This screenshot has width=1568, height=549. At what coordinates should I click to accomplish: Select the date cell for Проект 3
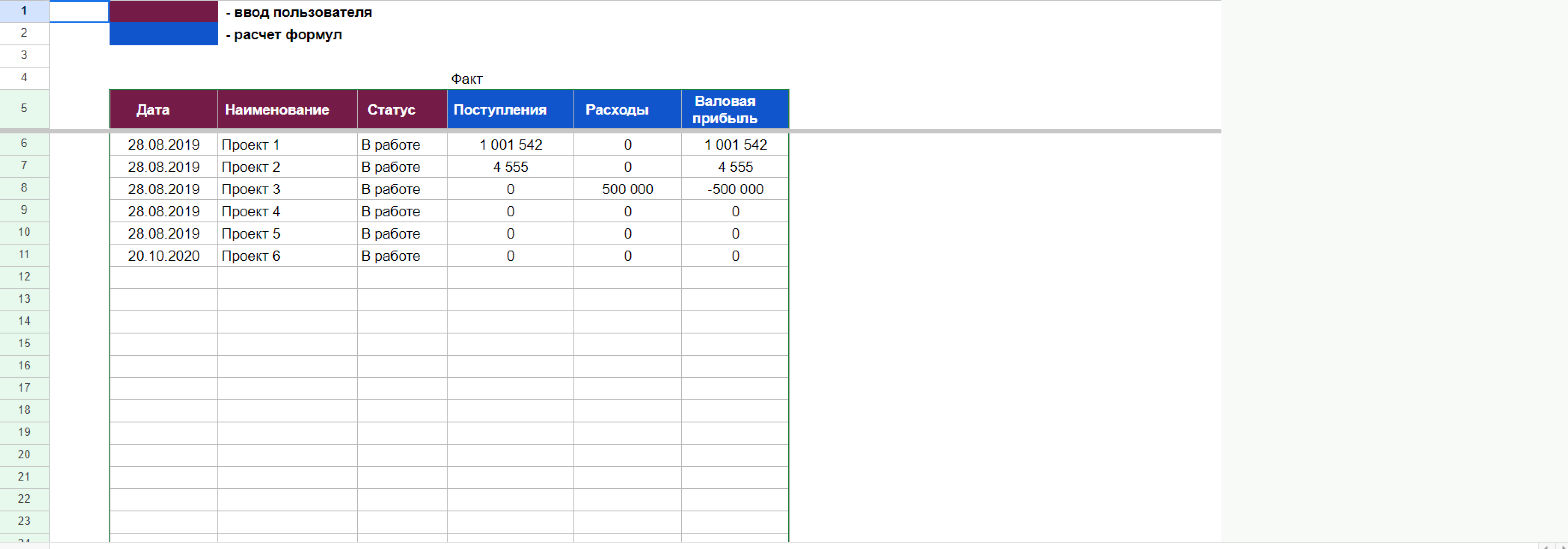point(163,189)
